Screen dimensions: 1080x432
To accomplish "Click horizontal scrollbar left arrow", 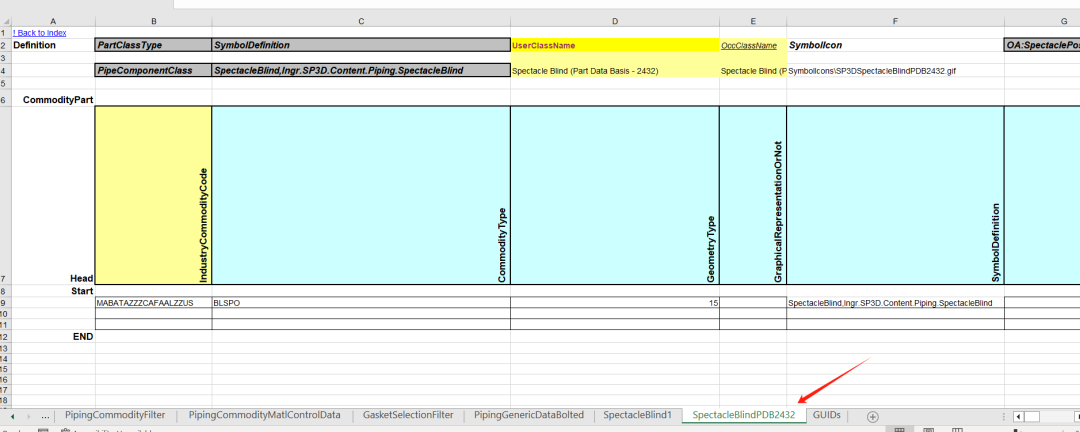I will [x=1019, y=416].
